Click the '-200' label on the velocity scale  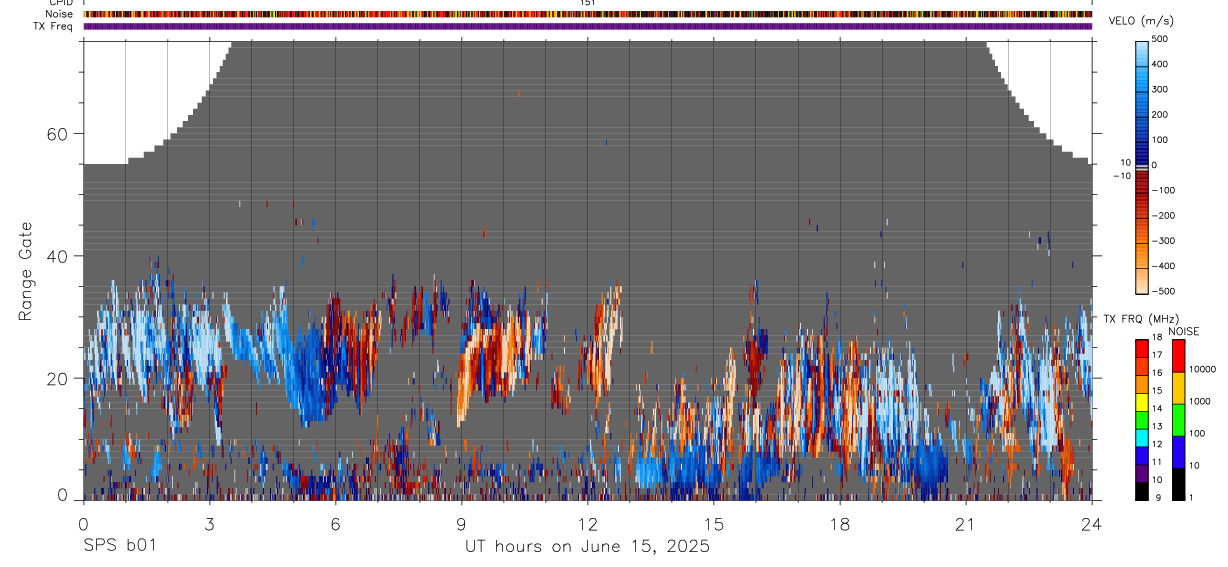(x=1163, y=216)
